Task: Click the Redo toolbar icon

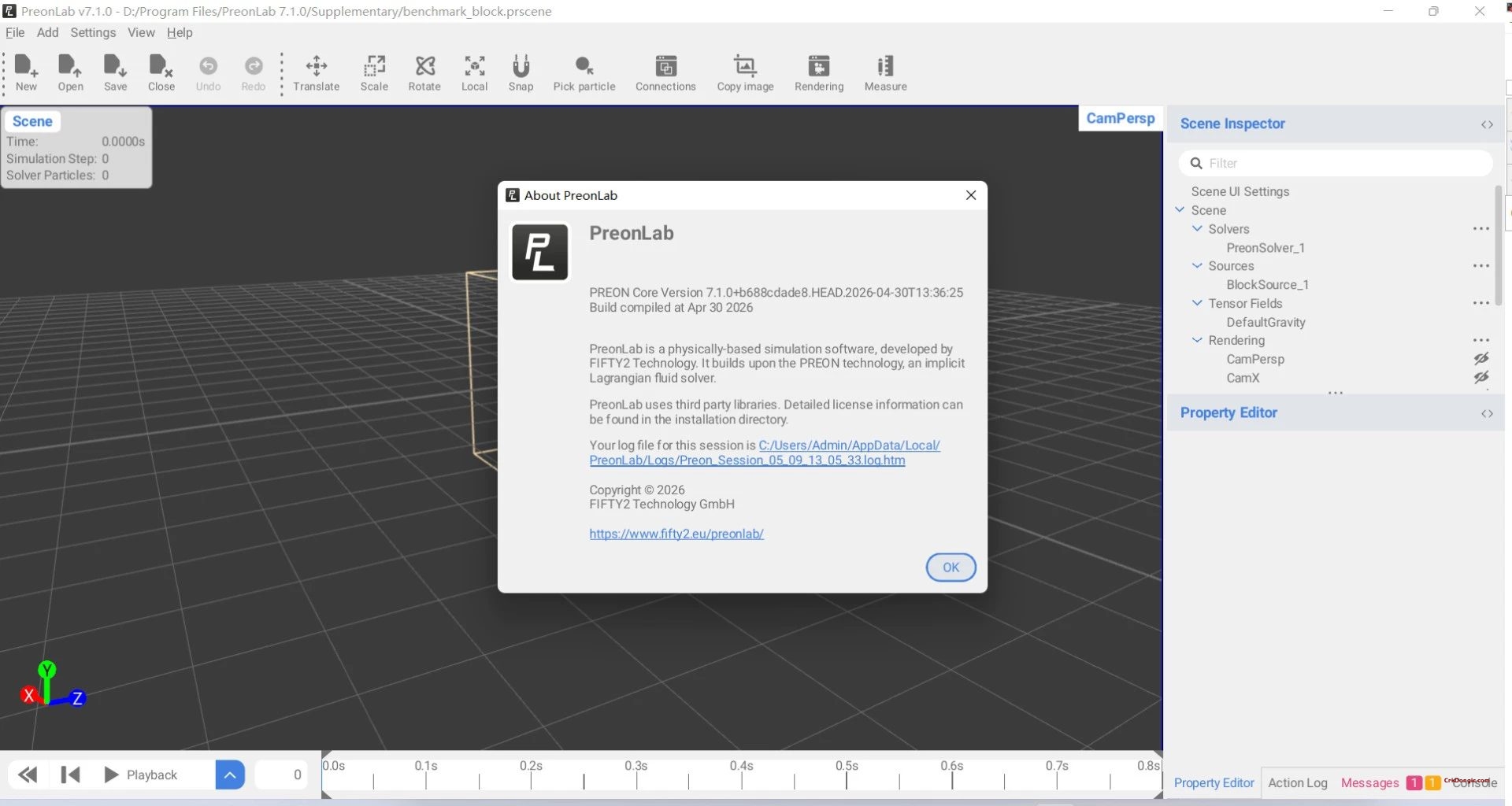Action: point(253,73)
